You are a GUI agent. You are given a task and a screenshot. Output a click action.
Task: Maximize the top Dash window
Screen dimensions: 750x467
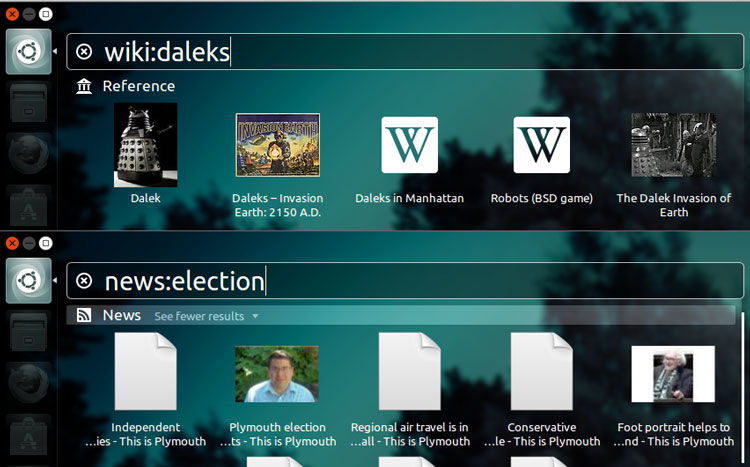[x=46, y=14]
